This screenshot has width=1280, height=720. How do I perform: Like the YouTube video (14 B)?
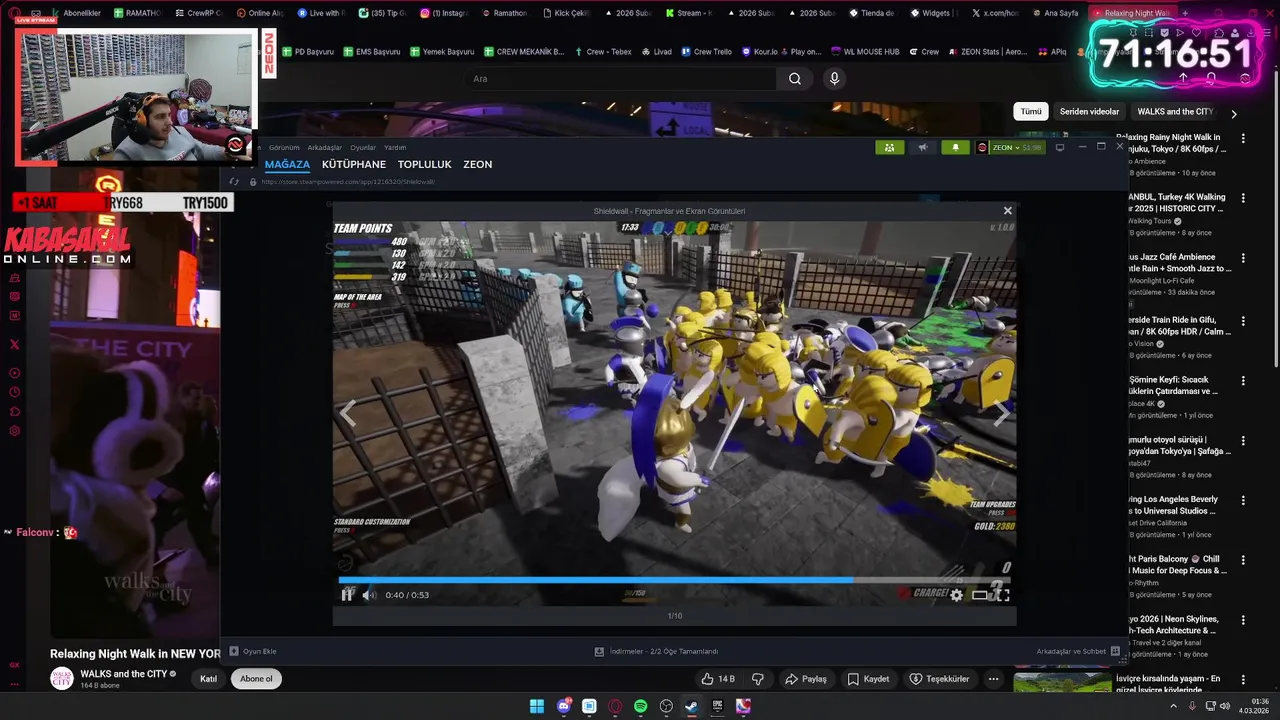[x=718, y=679]
